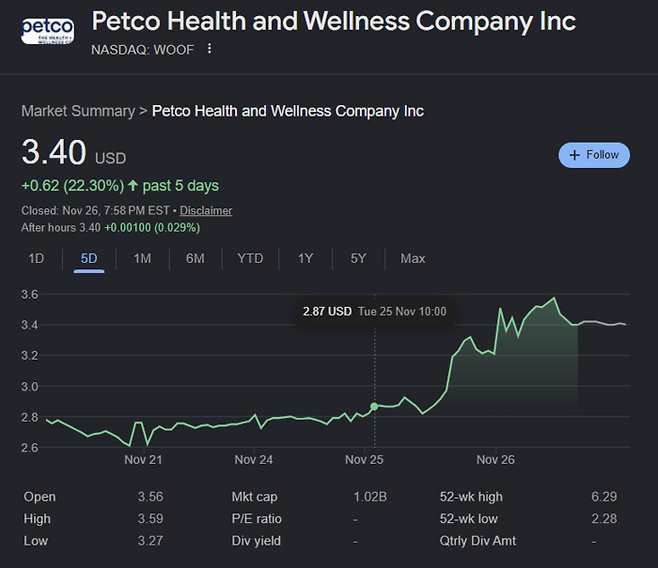This screenshot has width=658, height=568.
Task: Switch chart to 1Y range
Action: coord(305,258)
